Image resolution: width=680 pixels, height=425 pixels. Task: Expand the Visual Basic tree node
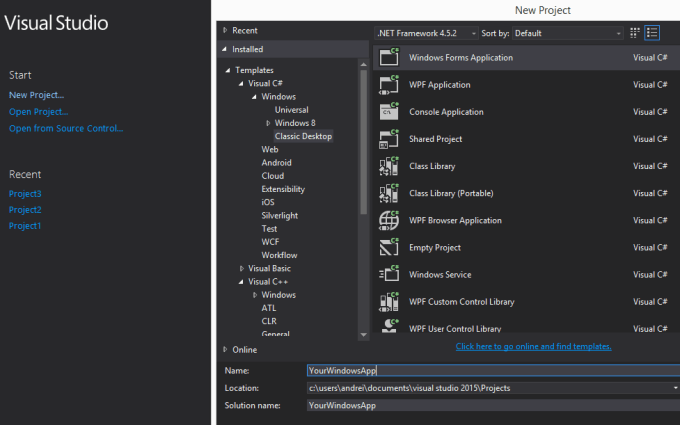tap(242, 268)
